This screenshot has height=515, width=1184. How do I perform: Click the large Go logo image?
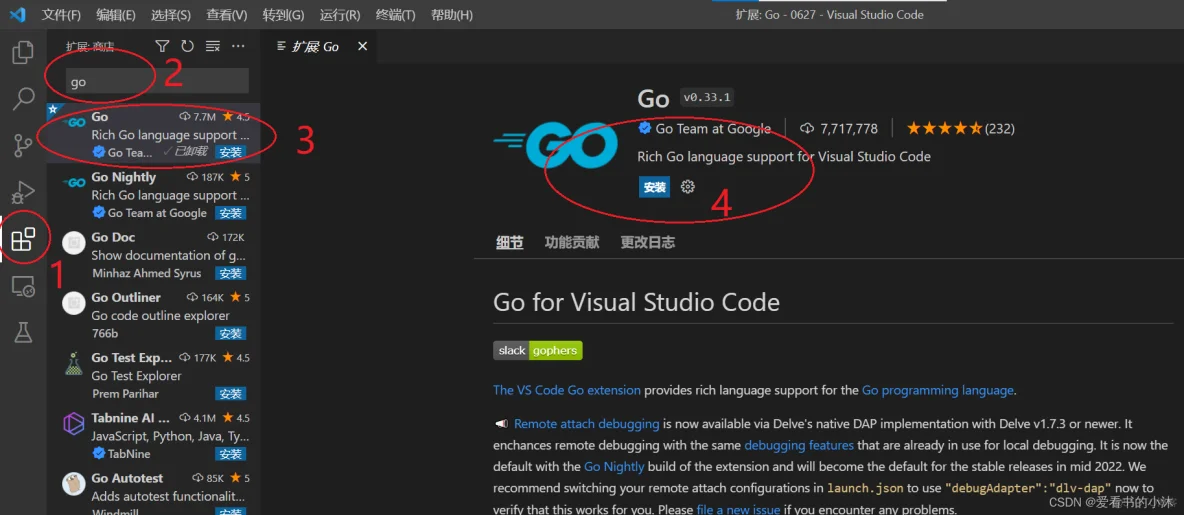coord(558,144)
